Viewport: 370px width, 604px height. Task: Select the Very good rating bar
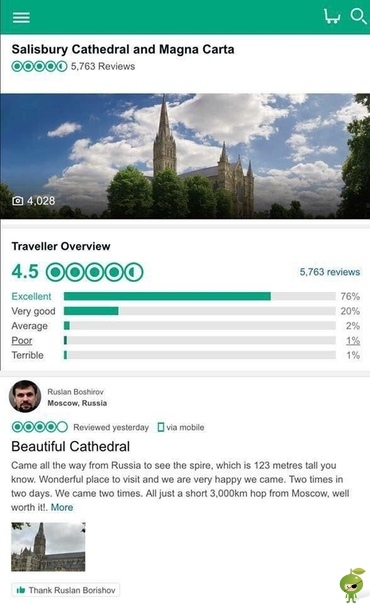click(x=199, y=311)
